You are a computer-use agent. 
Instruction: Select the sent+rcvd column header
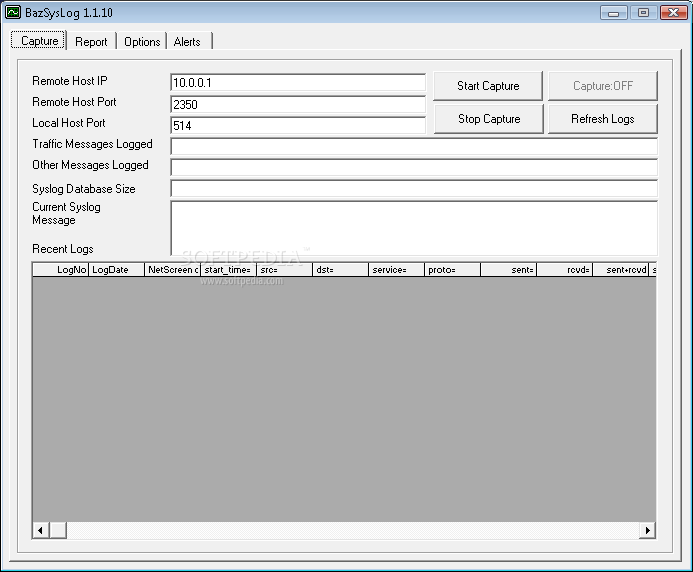621,270
